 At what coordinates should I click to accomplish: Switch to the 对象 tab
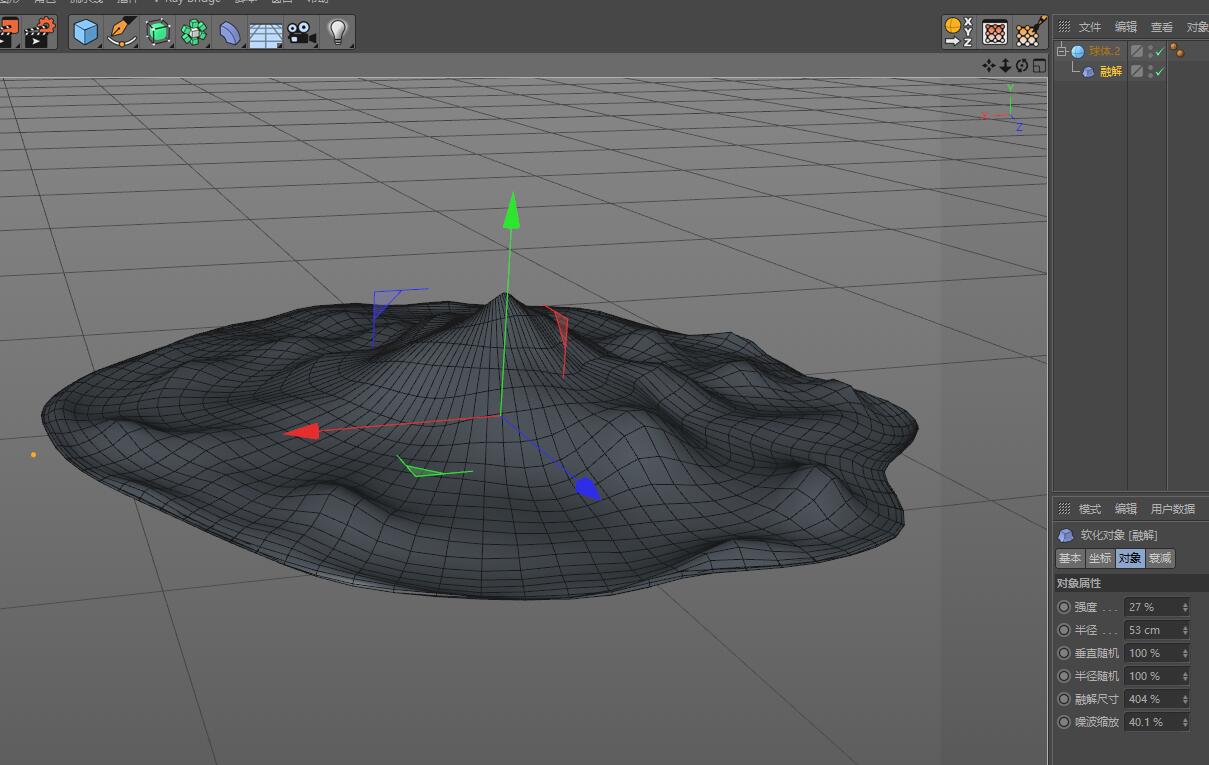pos(1130,559)
